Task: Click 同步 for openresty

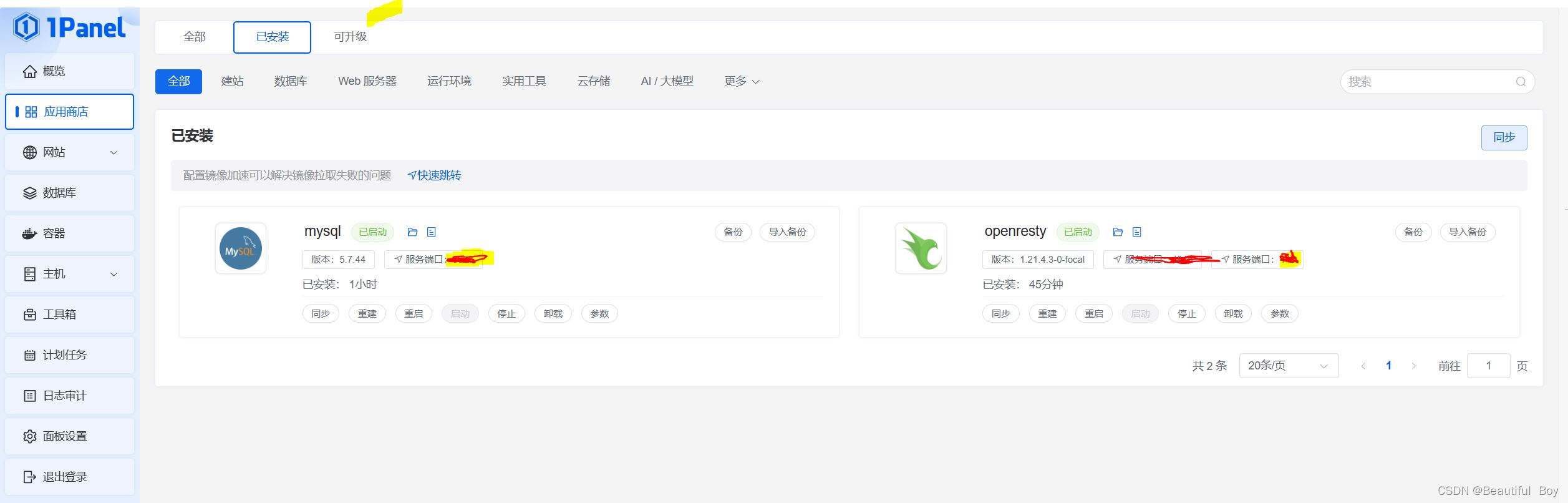Action: click(1001, 313)
